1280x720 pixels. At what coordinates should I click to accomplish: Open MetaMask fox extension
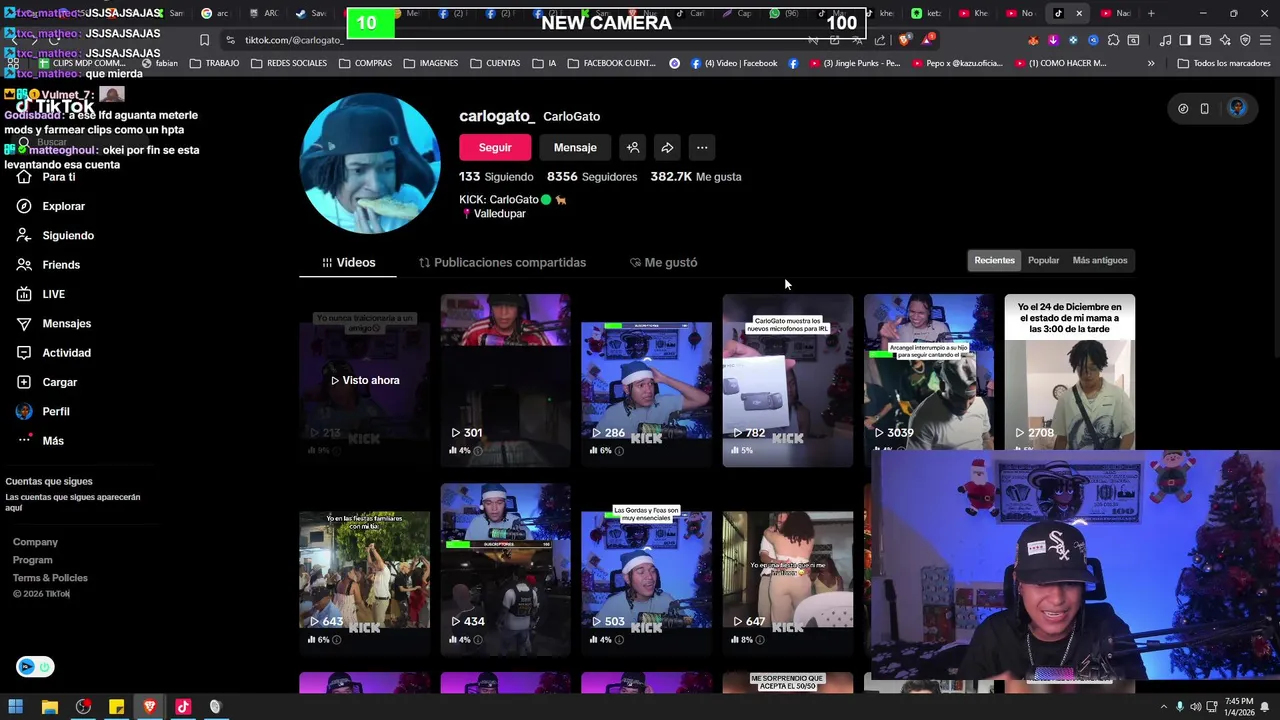tap(1032, 40)
